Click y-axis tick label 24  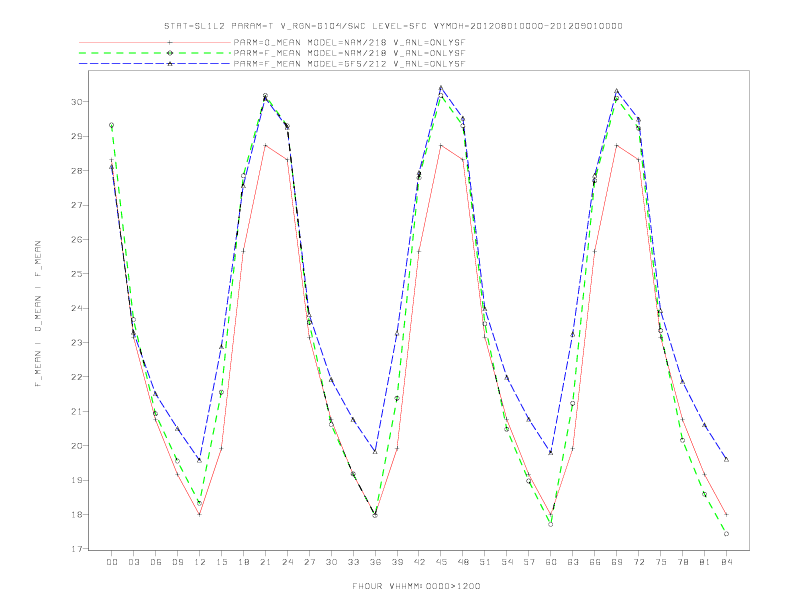77,308
